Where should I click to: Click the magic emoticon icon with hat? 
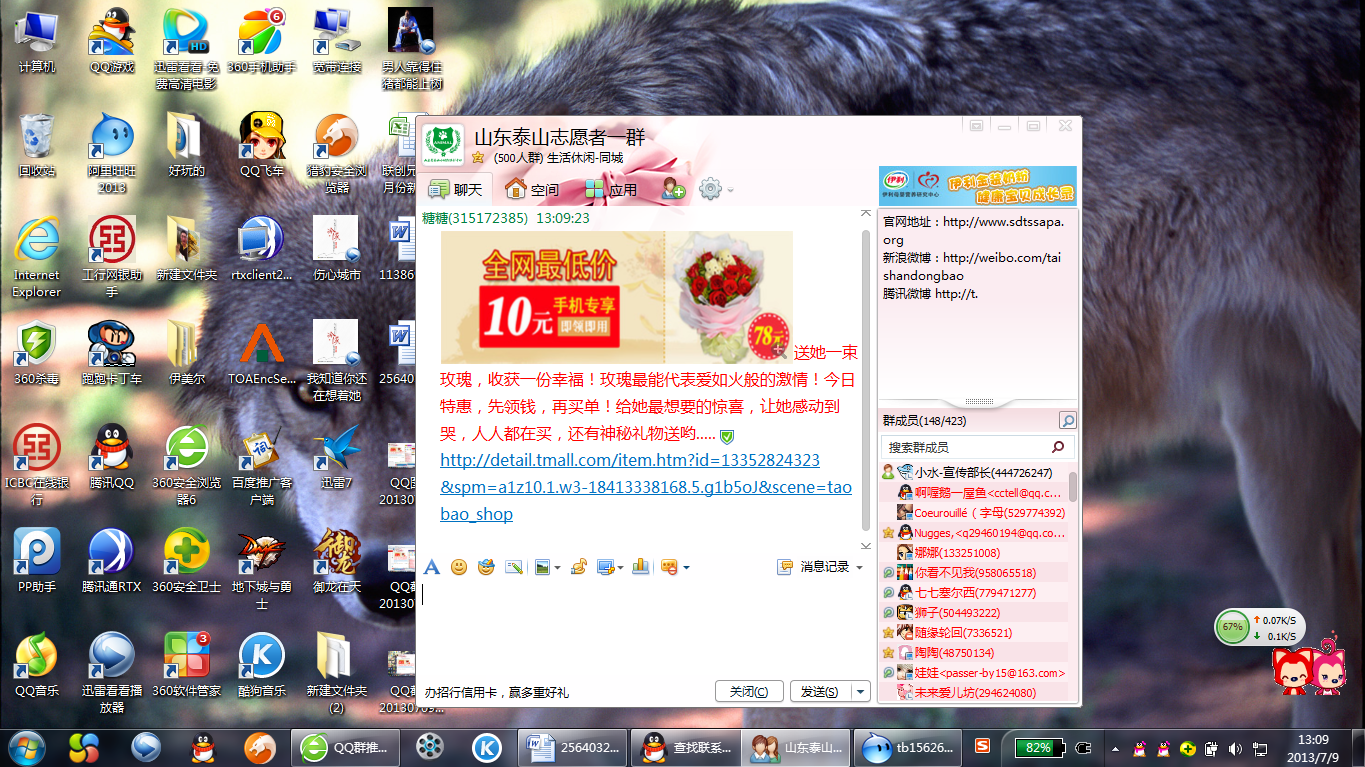coord(486,567)
